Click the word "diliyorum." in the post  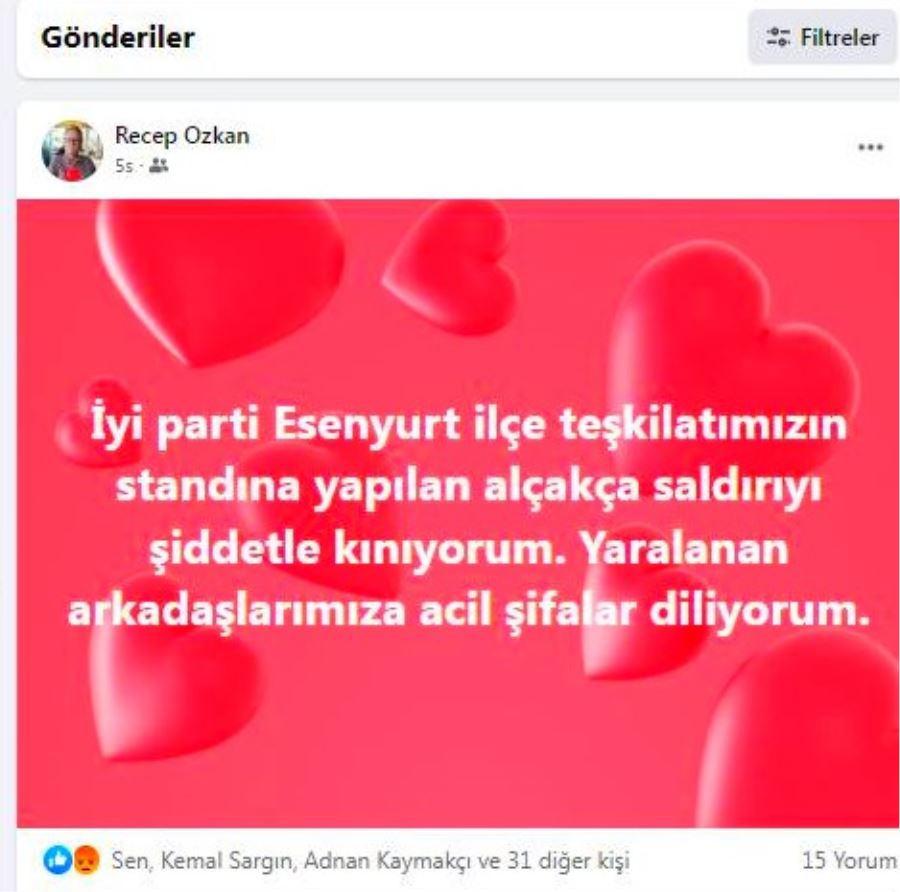pyautogui.click(x=760, y=610)
